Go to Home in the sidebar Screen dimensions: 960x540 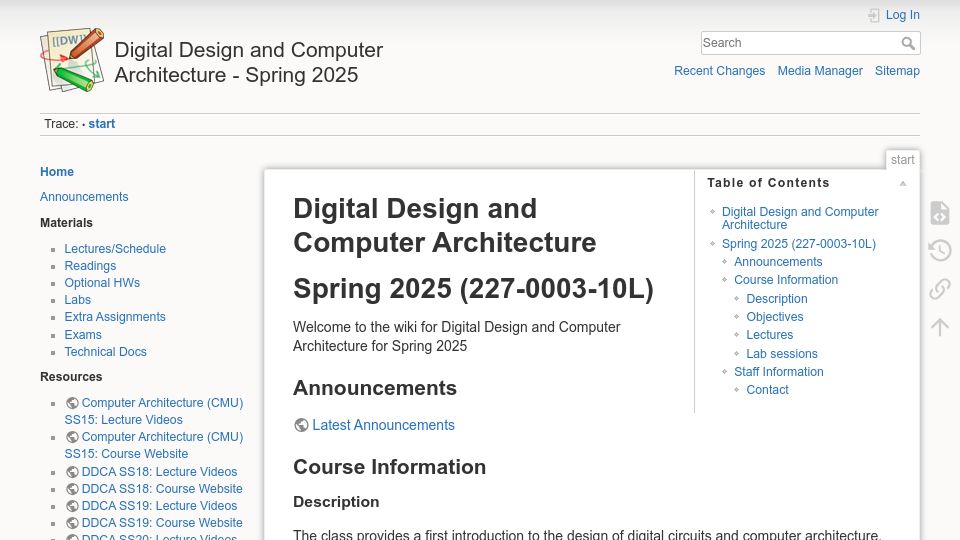pos(57,172)
